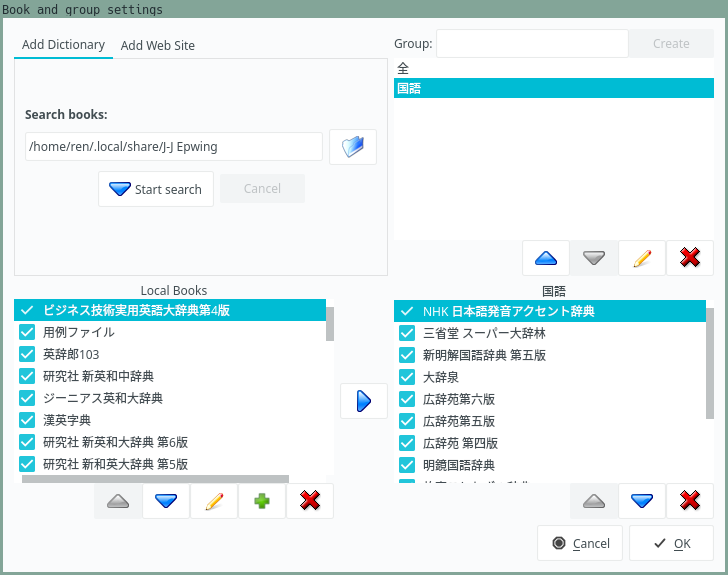This screenshot has height=575, width=728.
Task: Uncheck the 英辞郎103 checkbox
Action: click(x=27, y=354)
